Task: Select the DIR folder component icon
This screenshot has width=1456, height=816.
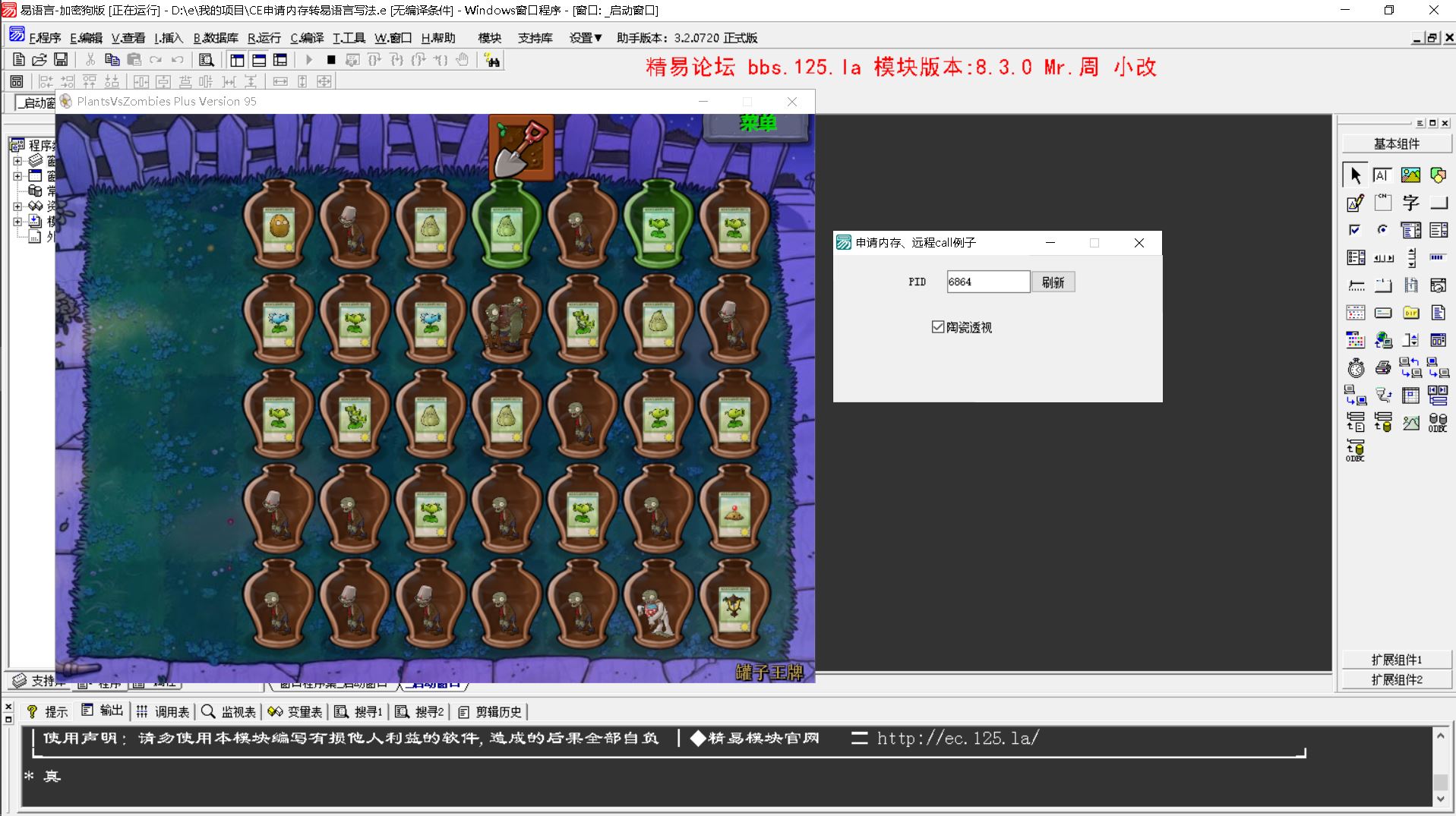Action: [1410, 313]
